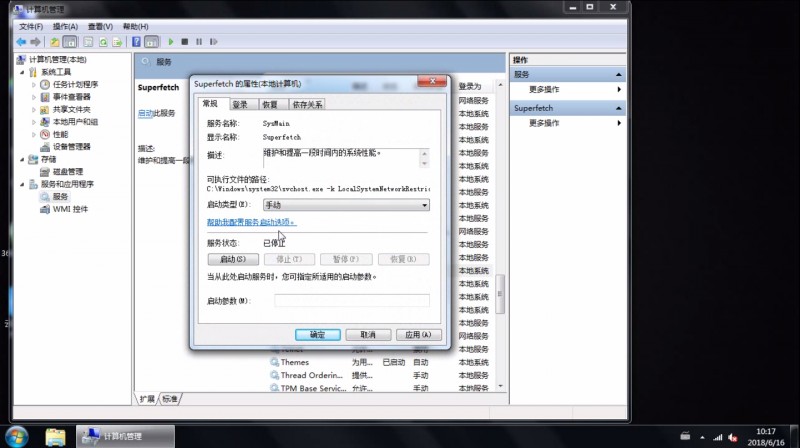800x448 pixels.
Task: Collapse the Superfetch section in actions pane
Action: pyautogui.click(x=618, y=108)
